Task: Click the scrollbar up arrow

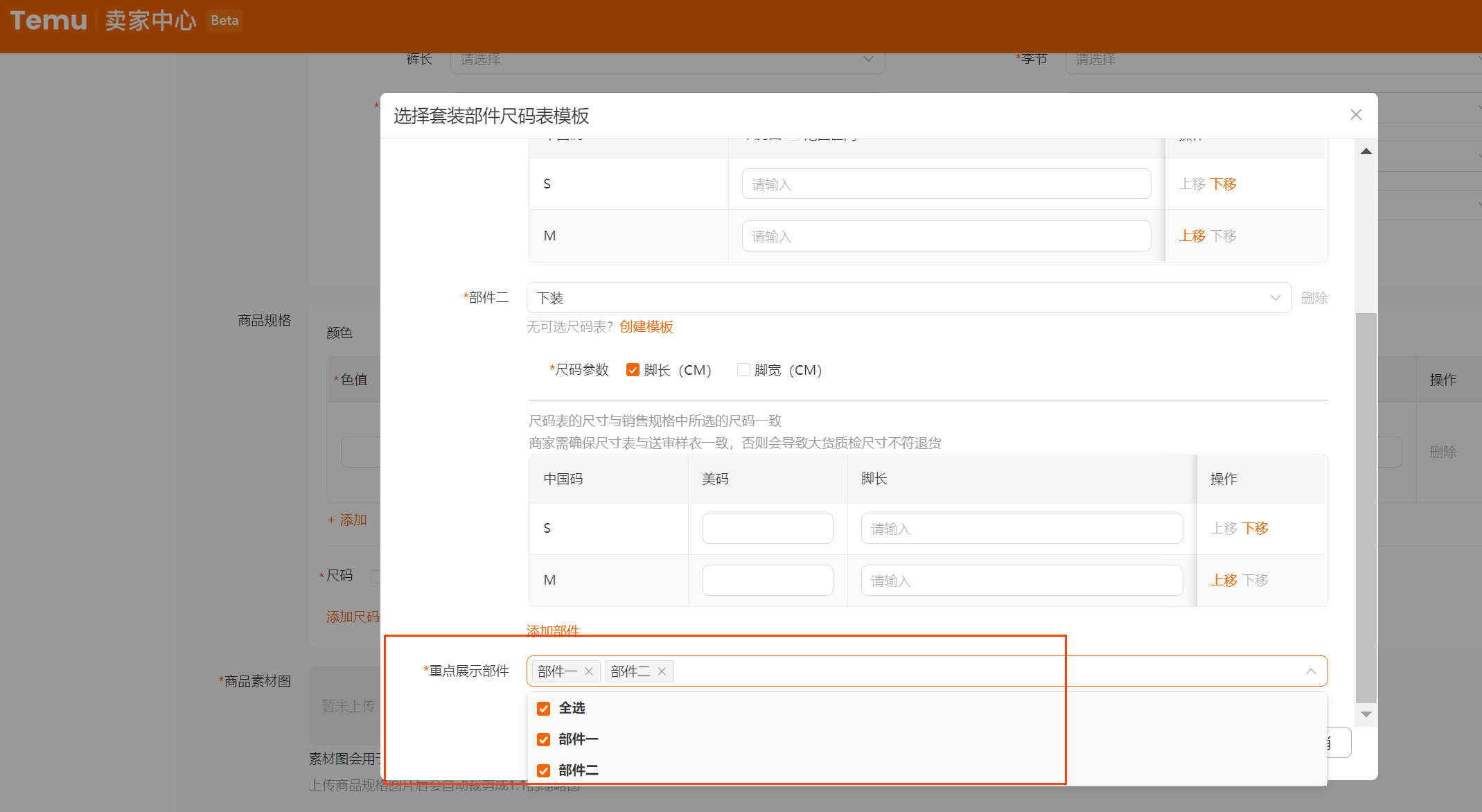Action: [1366, 151]
